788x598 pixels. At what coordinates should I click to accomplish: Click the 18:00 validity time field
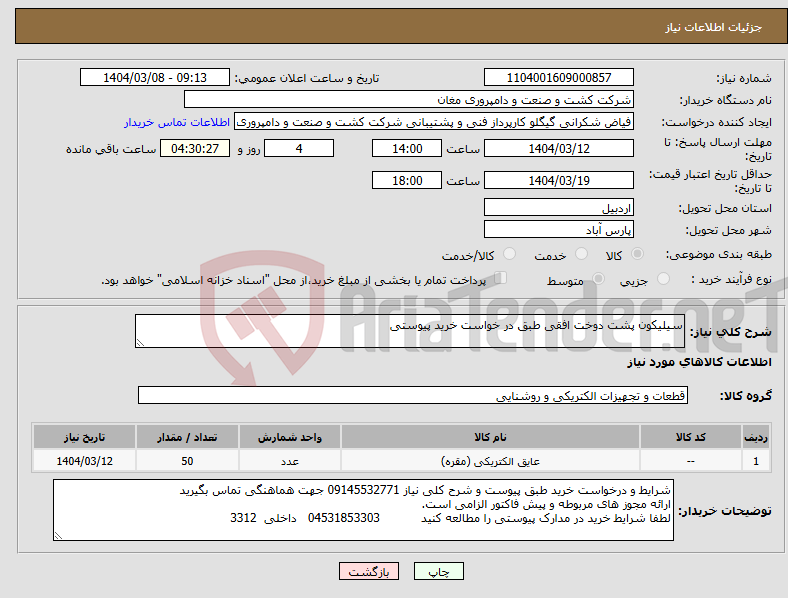pos(407,180)
